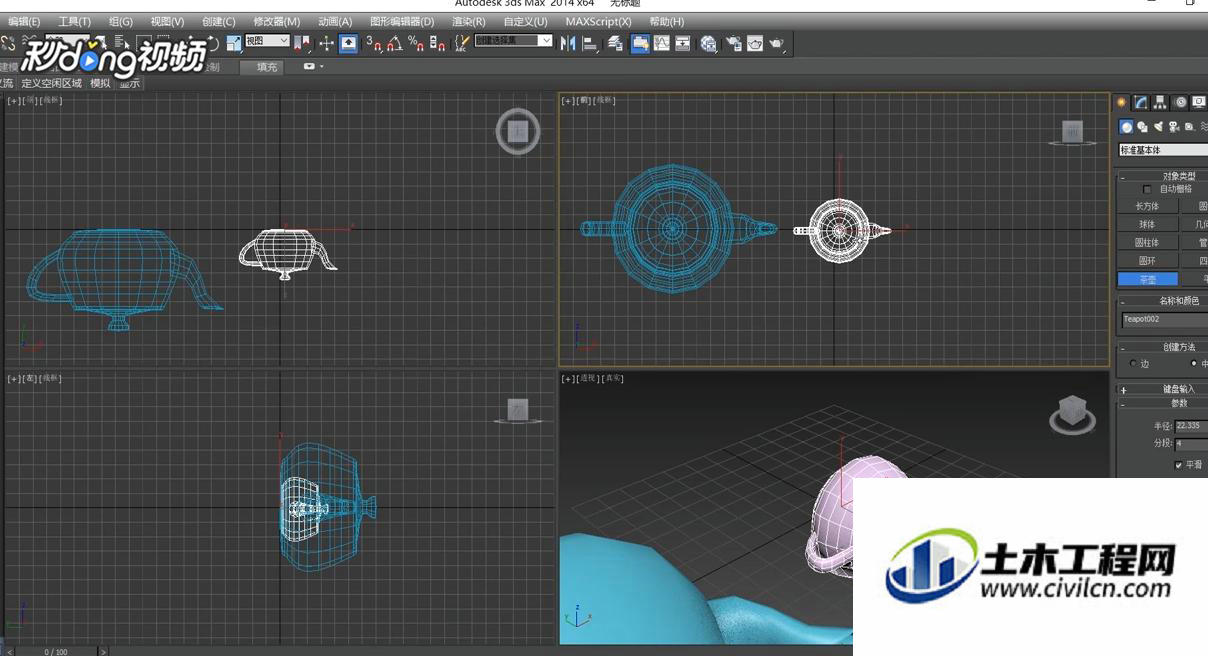Viewport: 1208px width, 656px height.
Task: Open the Material Editor icon
Action: click(x=708, y=43)
